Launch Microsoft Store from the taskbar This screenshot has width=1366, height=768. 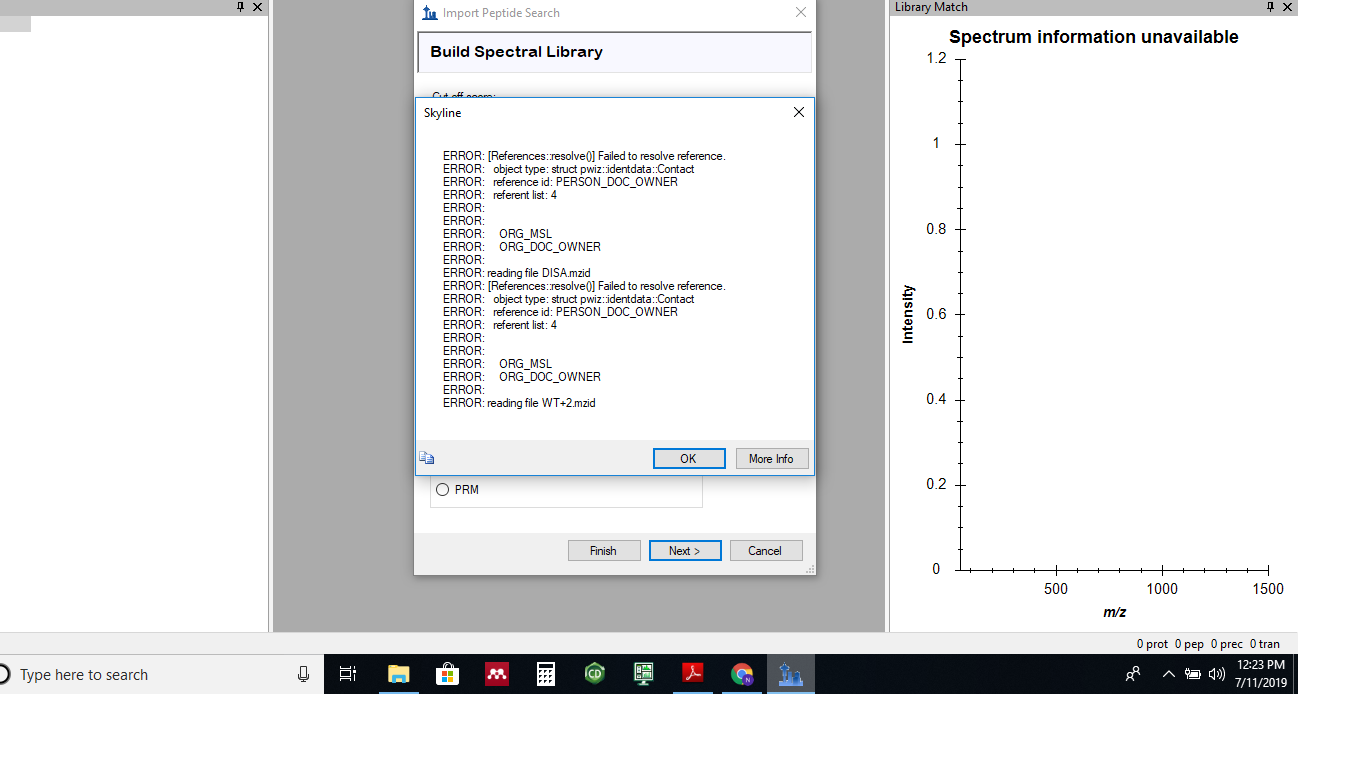[447, 675]
